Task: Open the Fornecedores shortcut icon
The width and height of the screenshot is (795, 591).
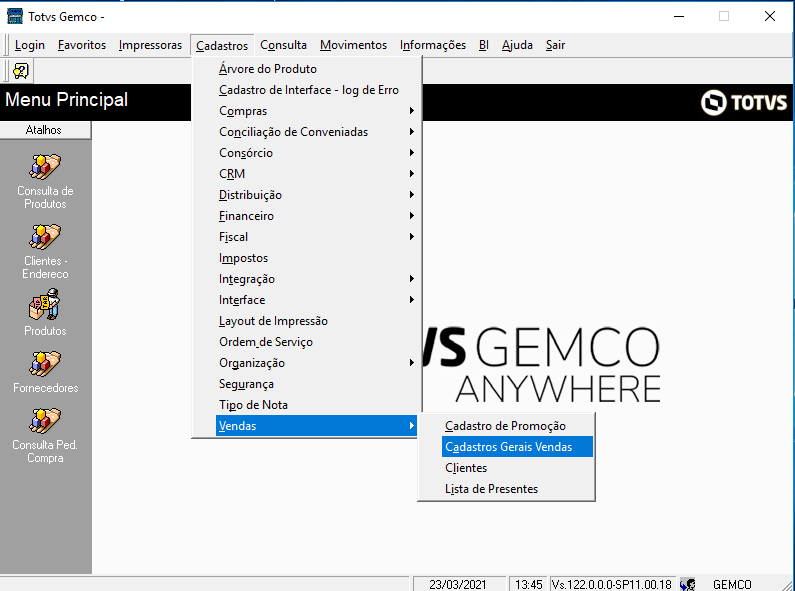Action: coord(45,364)
